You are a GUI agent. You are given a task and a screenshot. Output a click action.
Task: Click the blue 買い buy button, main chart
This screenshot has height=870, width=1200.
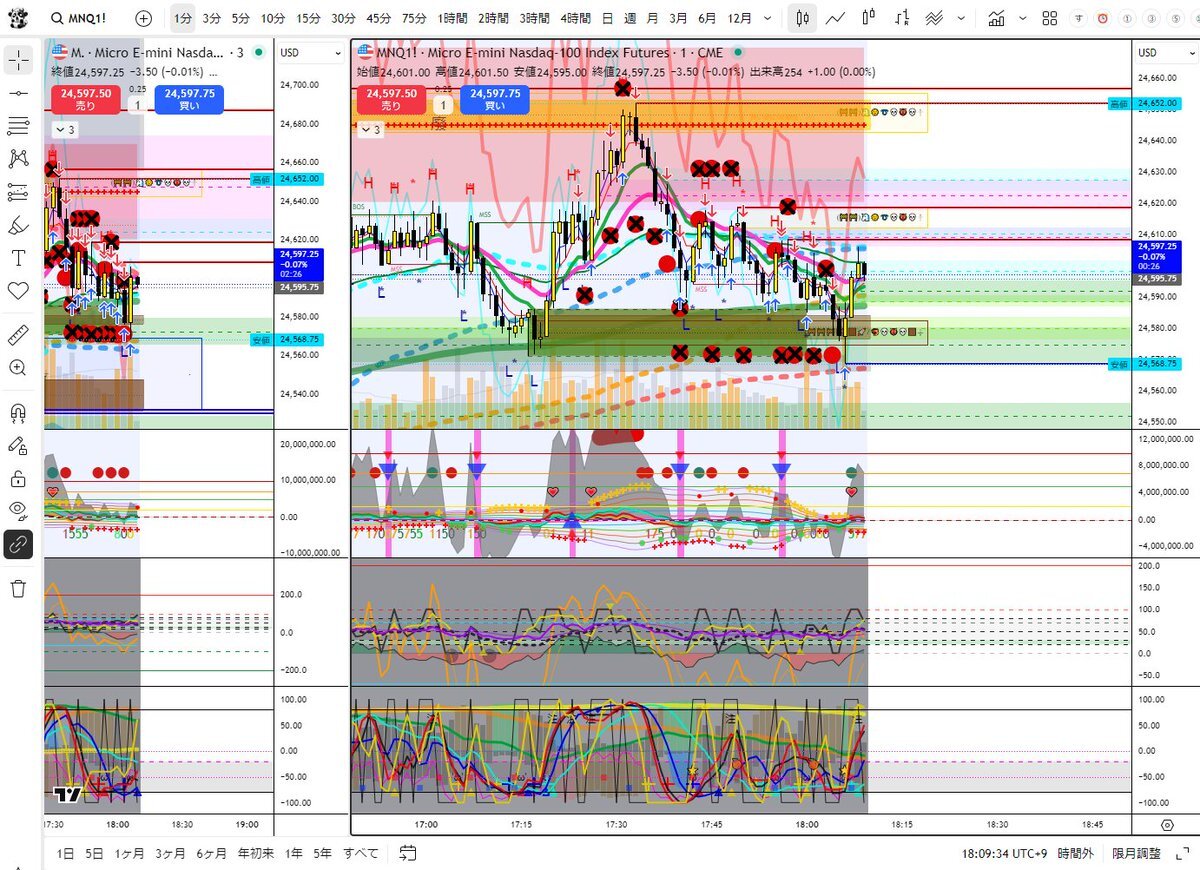(x=495, y=99)
